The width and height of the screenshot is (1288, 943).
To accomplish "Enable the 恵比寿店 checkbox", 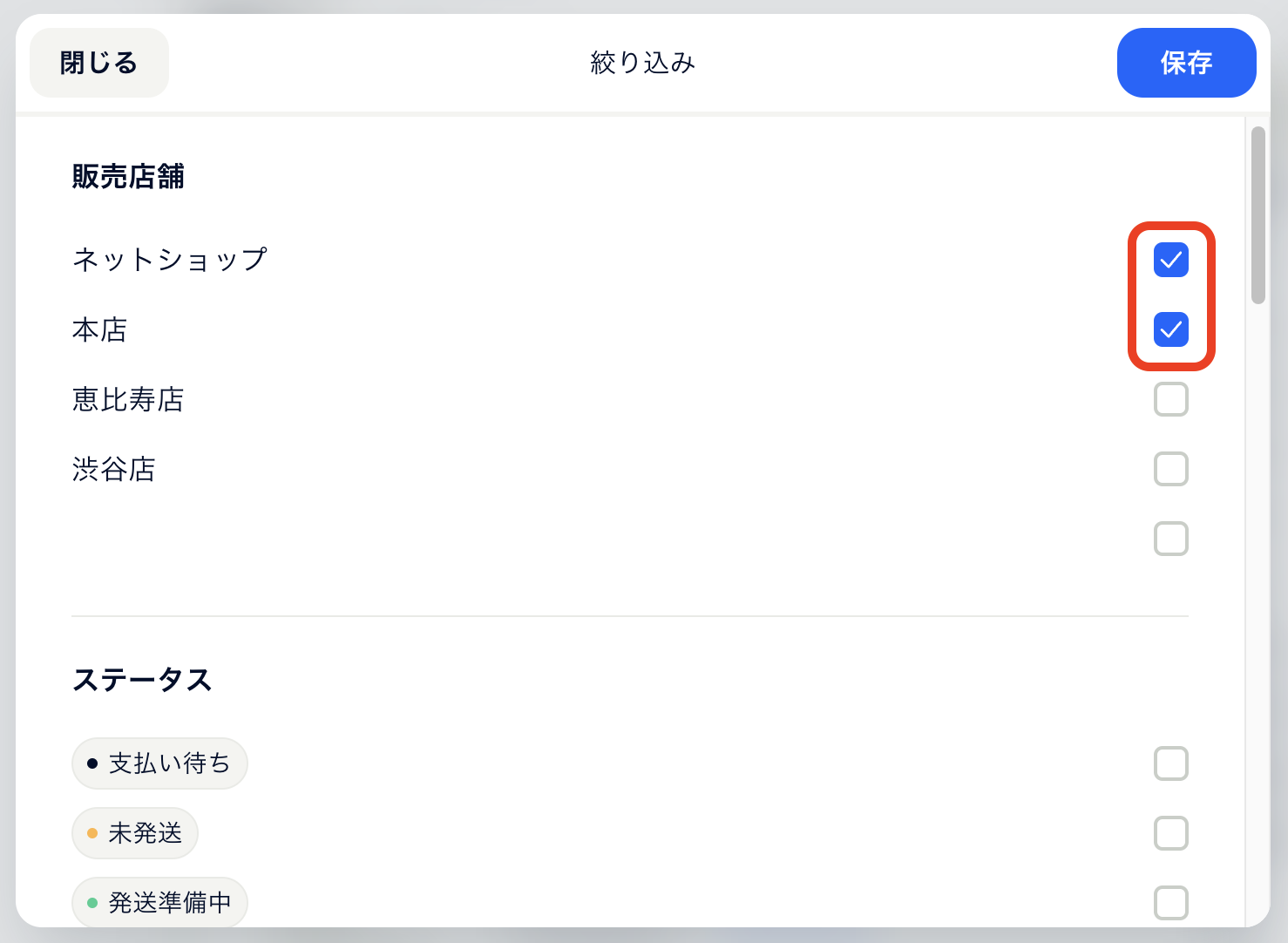I will (x=1170, y=399).
